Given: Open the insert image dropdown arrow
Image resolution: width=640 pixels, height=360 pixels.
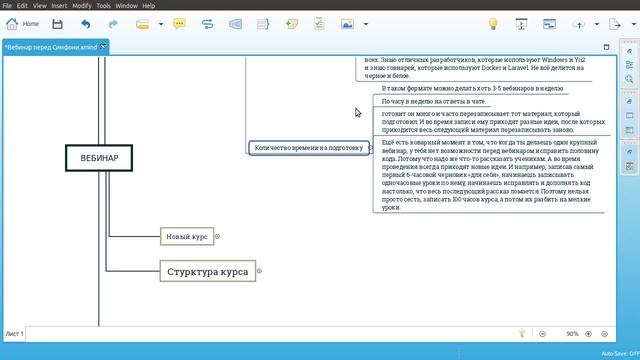Looking at the screenshot, I should coord(366,24).
